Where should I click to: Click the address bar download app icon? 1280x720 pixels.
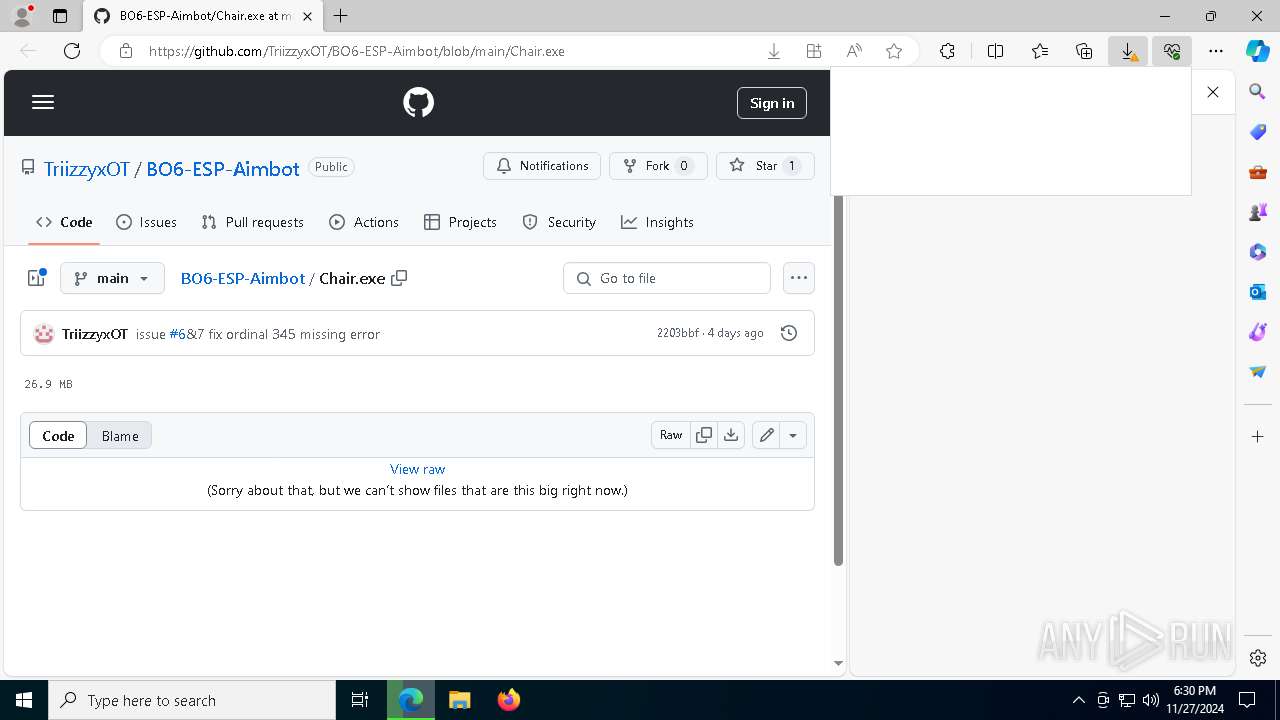(x=773, y=51)
